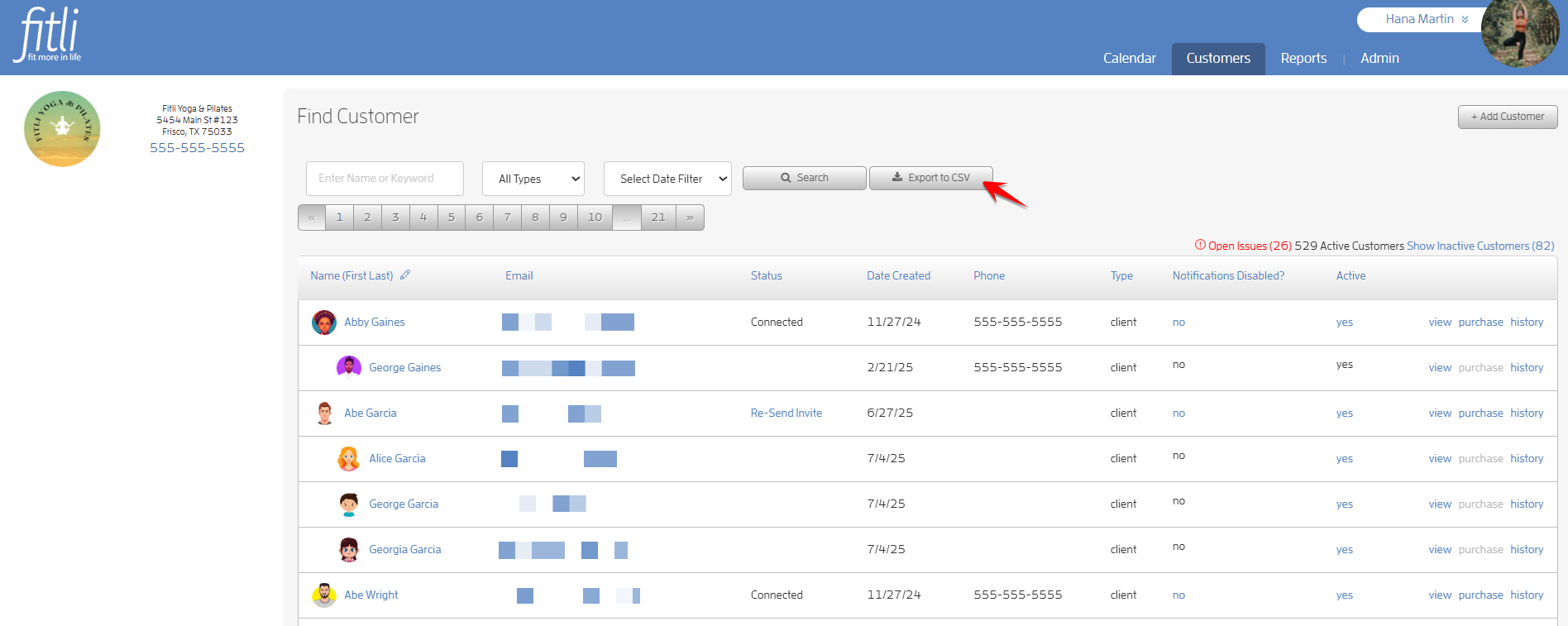Sort by the Phone column header
This screenshot has height=626, width=1568.
989,275
